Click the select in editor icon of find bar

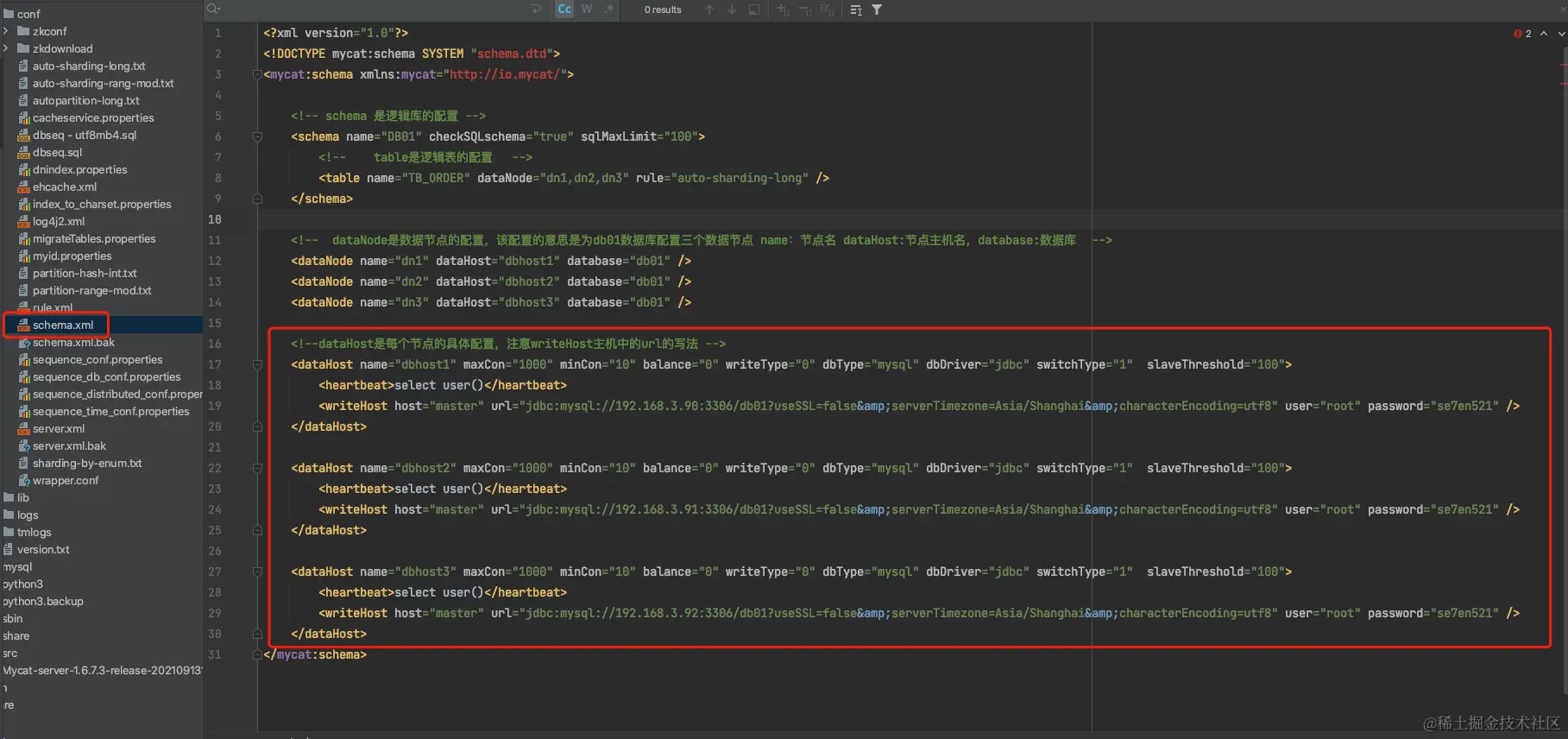click(754, 9)
